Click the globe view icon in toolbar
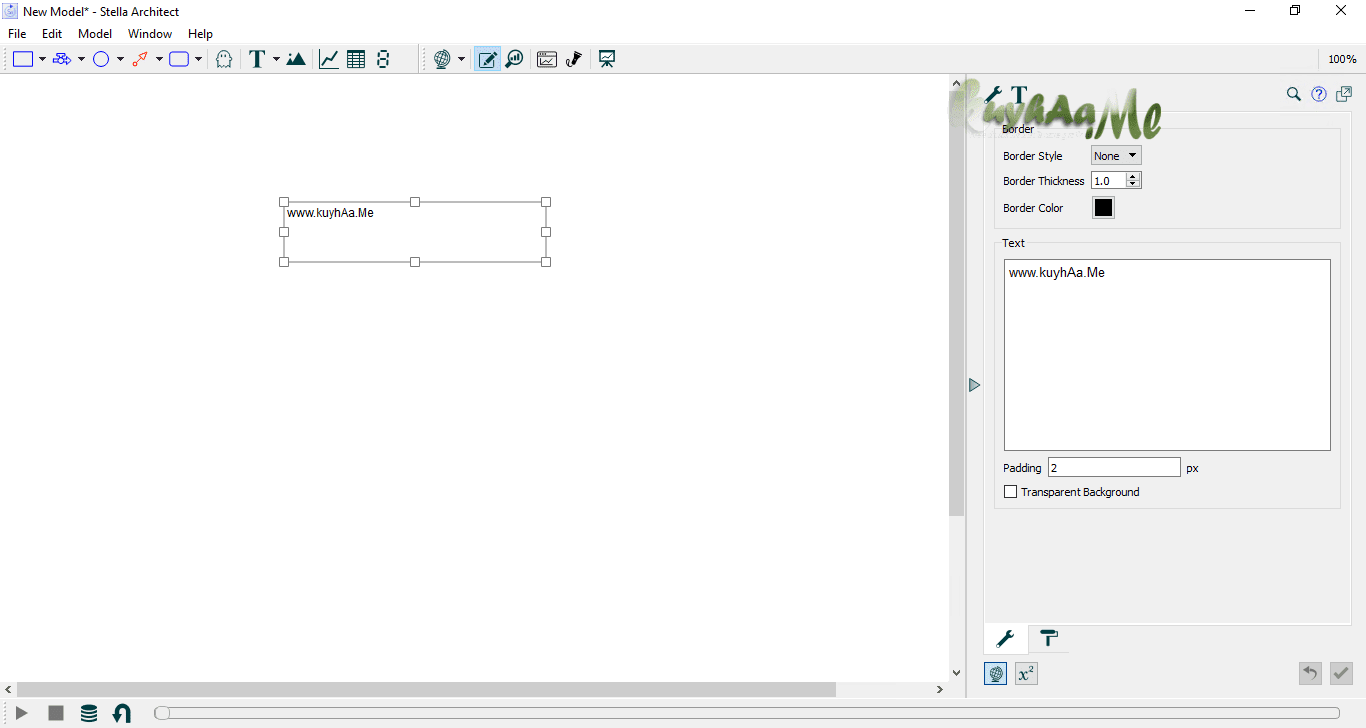 (x=442, y=60)
